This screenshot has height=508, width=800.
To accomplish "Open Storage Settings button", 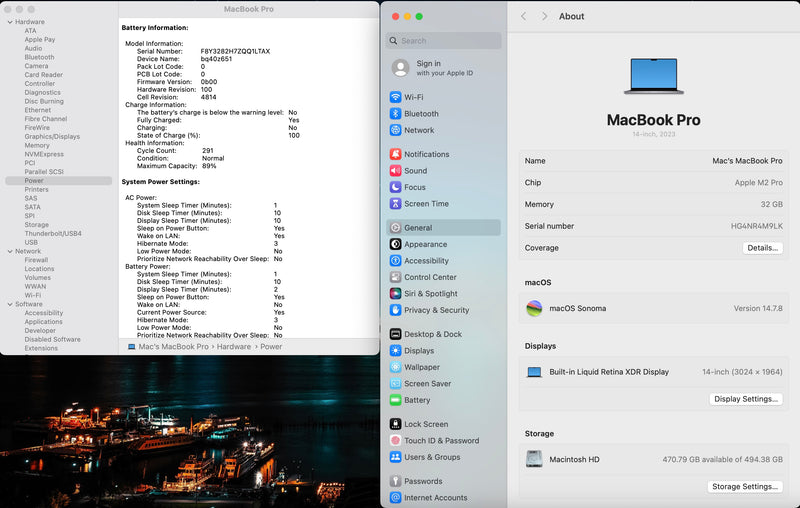I will (744, 487).
